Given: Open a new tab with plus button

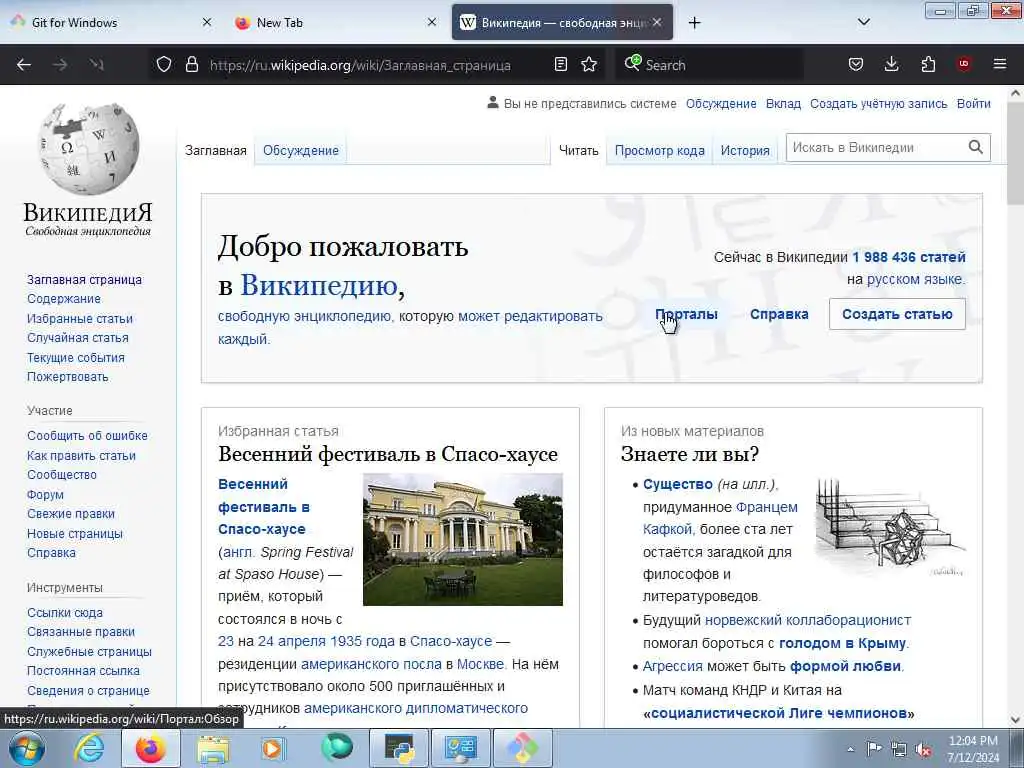Looking at the screenshot, I should pyautogui.click(x=694, y=23).
